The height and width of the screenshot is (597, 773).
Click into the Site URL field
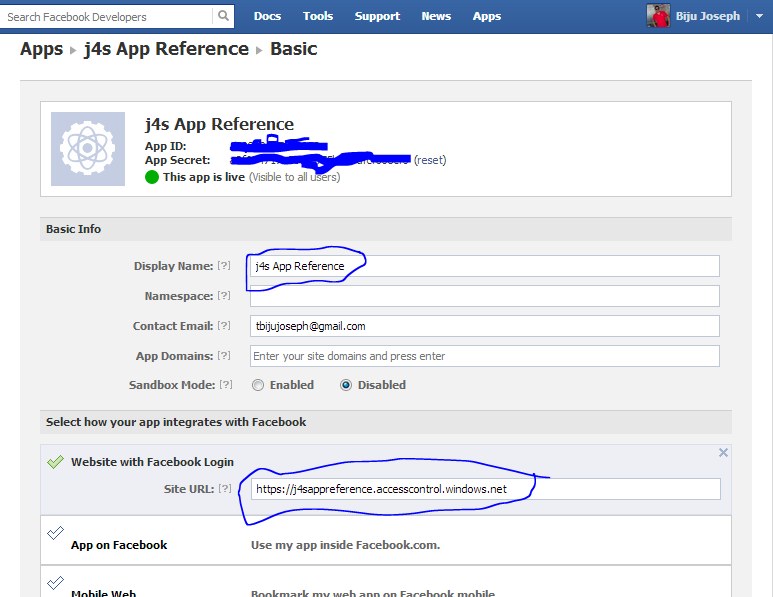coord(486,489)
